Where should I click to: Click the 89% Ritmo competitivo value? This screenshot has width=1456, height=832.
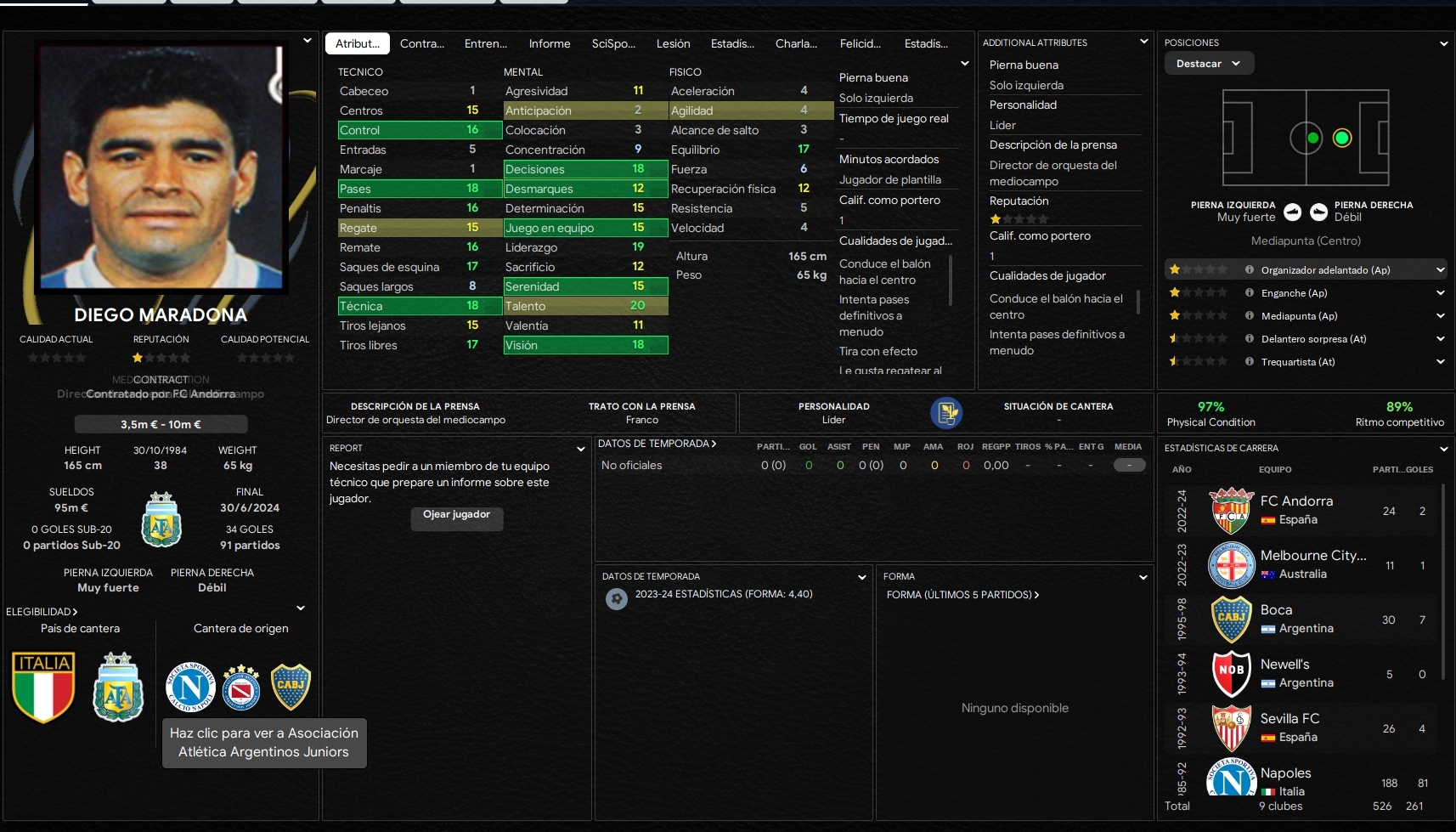click(1400, 407)
